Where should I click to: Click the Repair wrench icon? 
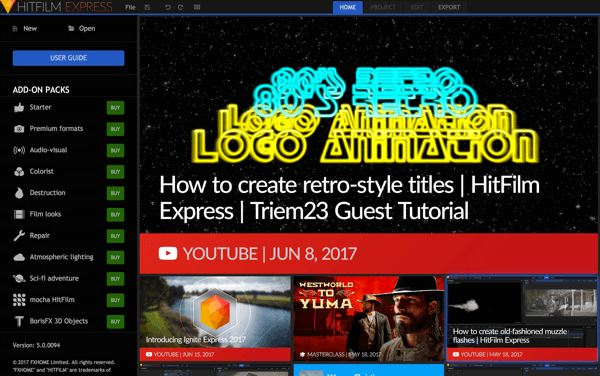click(x=19, y=236)
